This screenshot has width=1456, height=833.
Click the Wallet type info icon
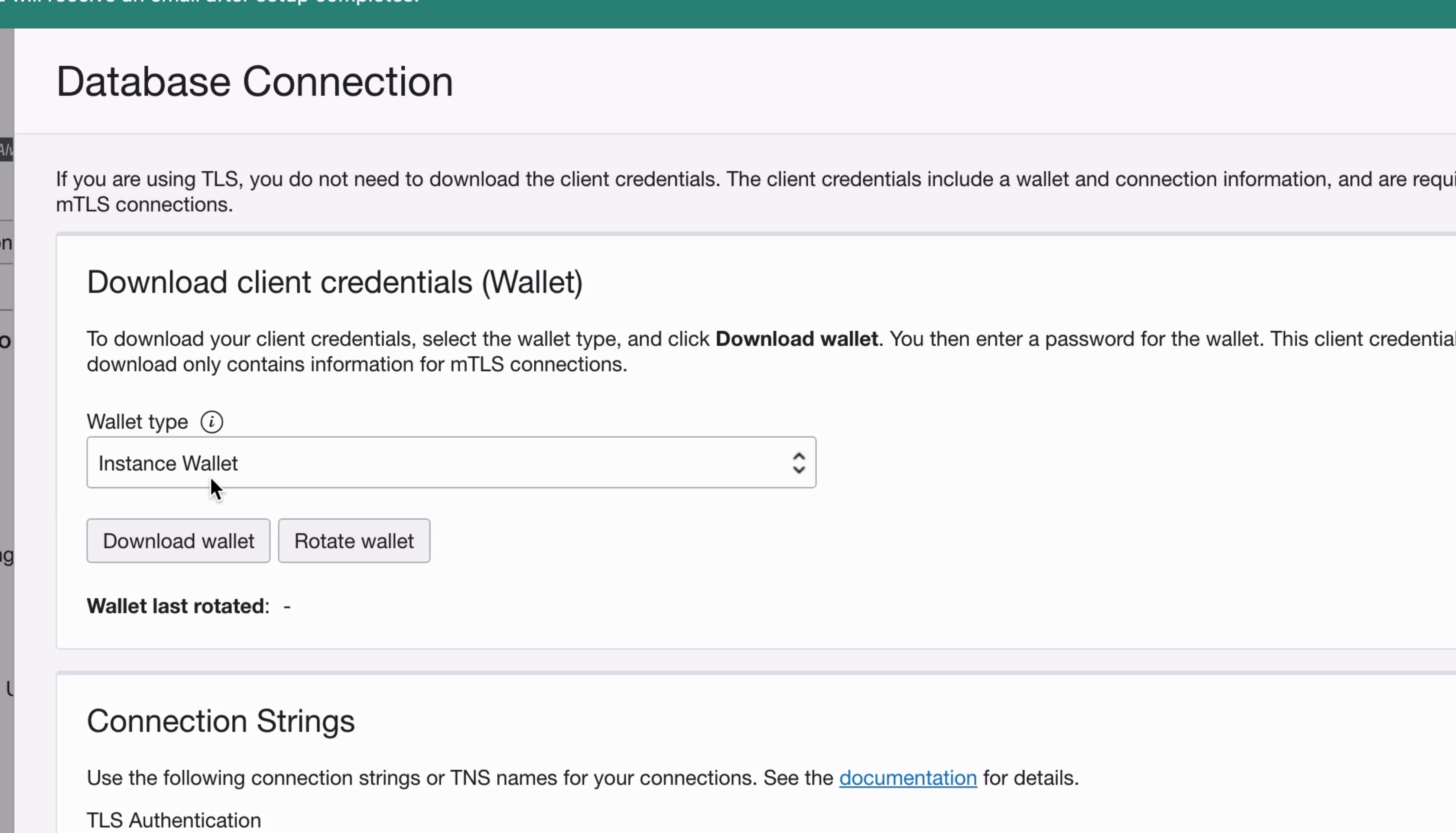tap(211, 422)
